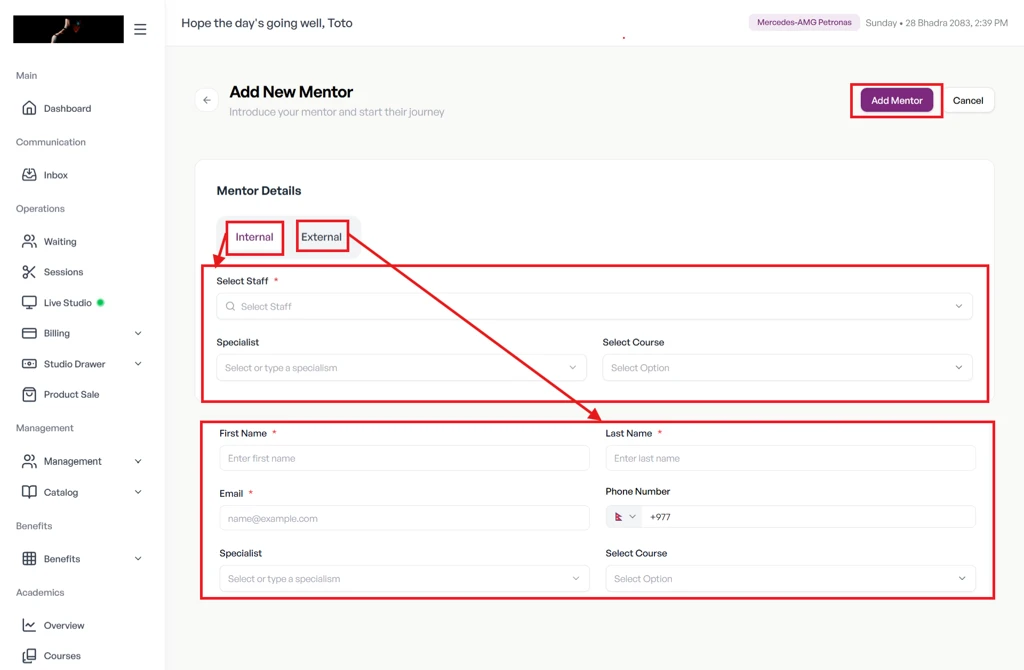Open Select Course dropdown below Phone Number
This screenshot has width=1024, height=670.
[790, 579]
